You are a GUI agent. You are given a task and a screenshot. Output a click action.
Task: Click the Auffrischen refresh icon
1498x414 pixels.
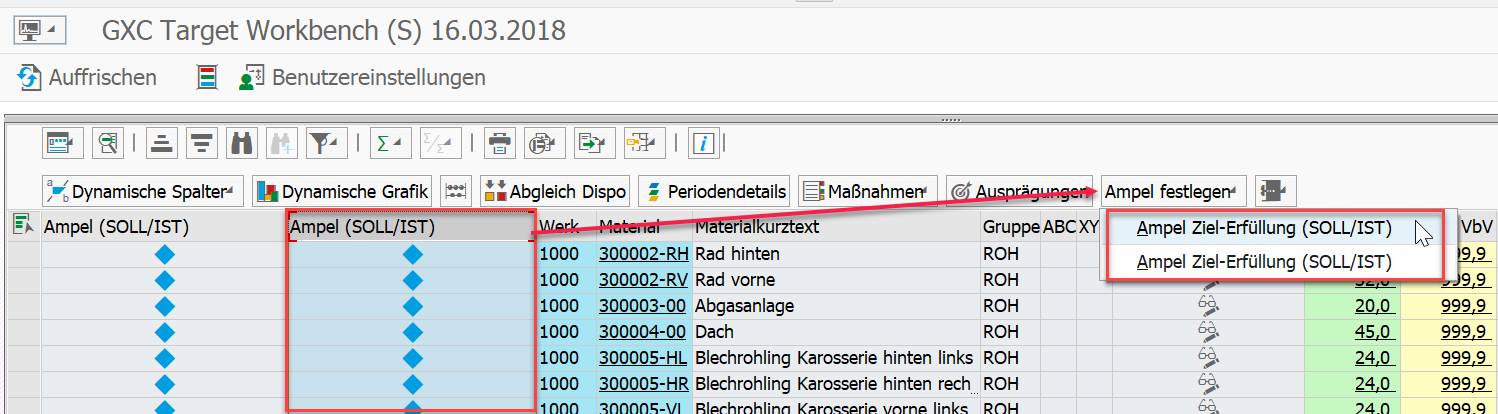tap(30, 78)
